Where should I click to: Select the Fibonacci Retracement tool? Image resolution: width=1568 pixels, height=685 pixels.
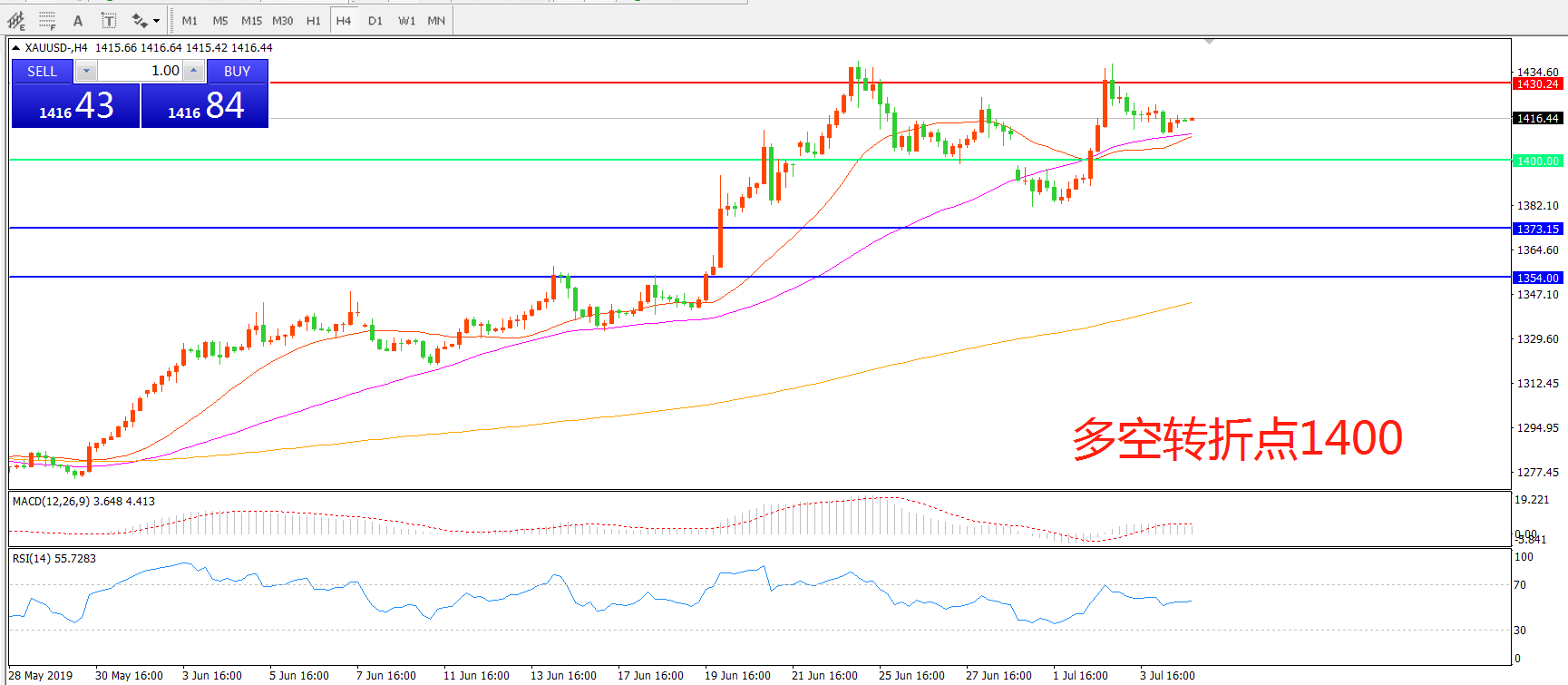[x=47, y=20]
